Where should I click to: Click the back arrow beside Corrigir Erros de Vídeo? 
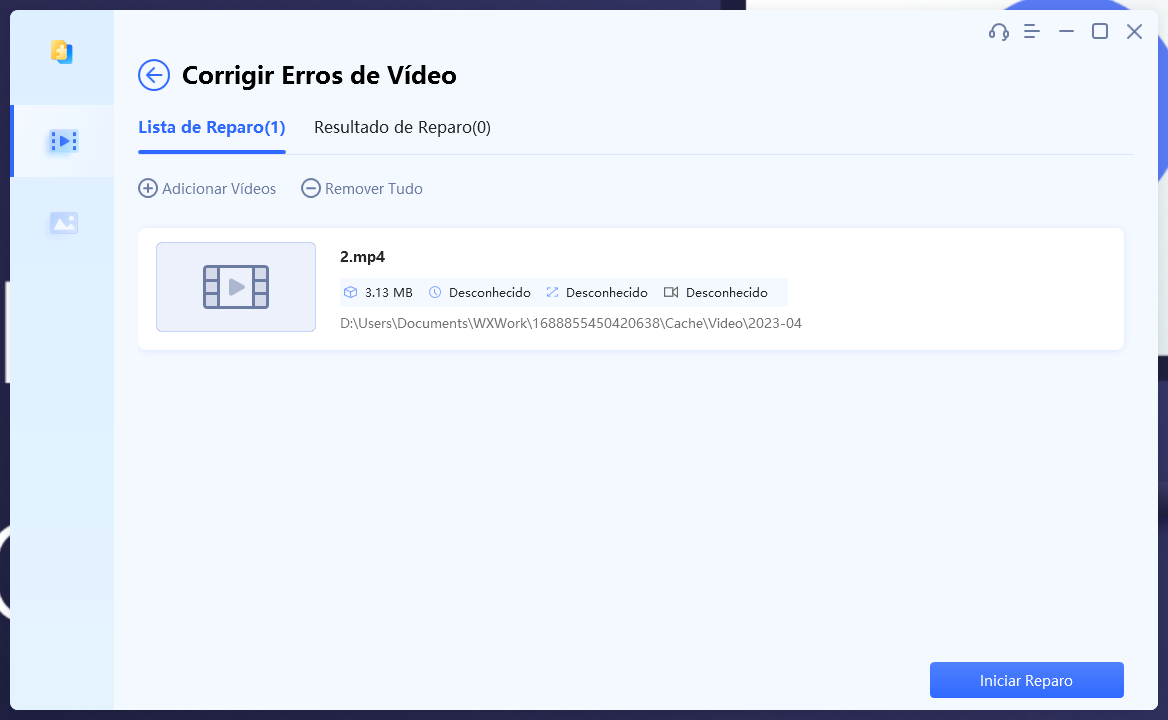point(153,75)
